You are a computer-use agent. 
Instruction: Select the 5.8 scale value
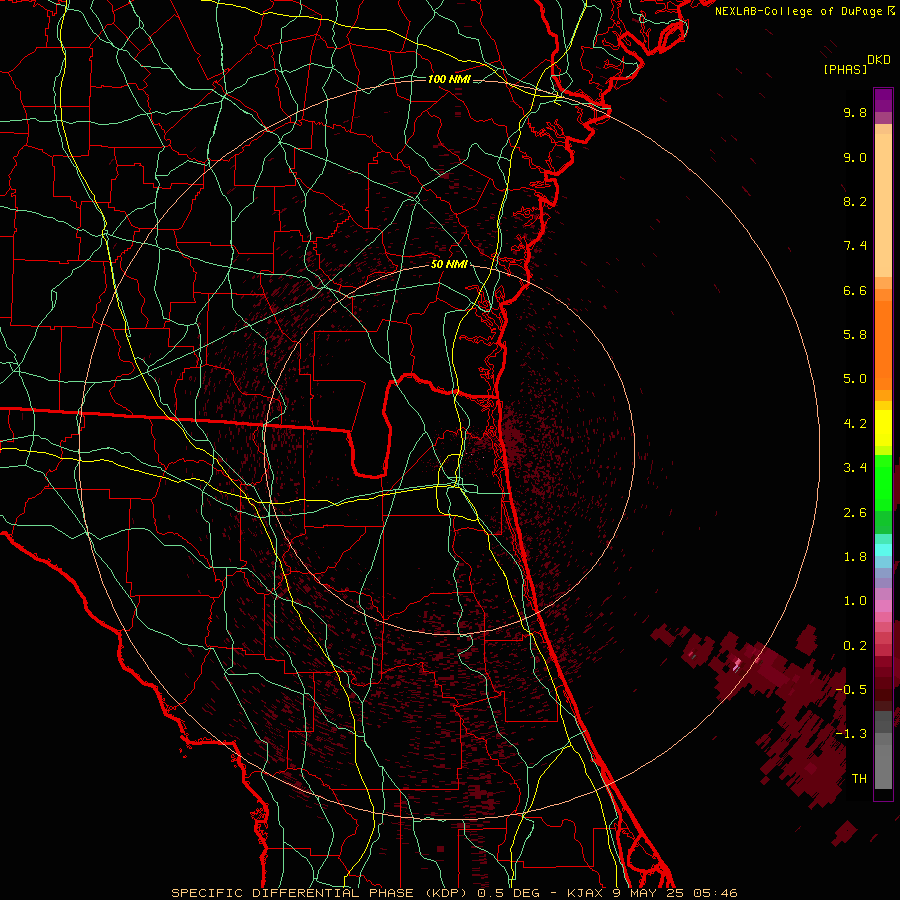(855, 335)
